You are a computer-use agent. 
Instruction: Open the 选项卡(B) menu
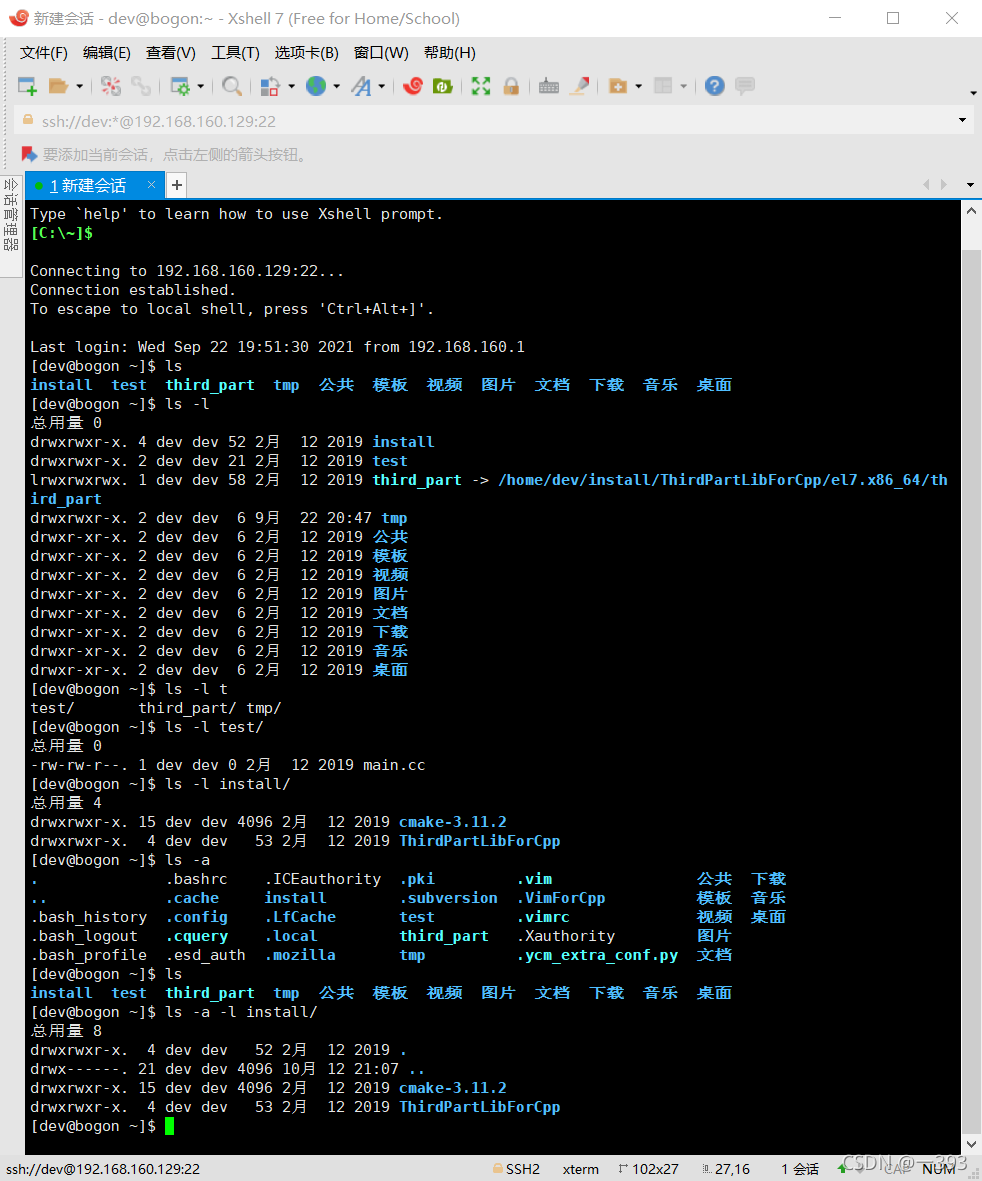click(x=306, y=53)
